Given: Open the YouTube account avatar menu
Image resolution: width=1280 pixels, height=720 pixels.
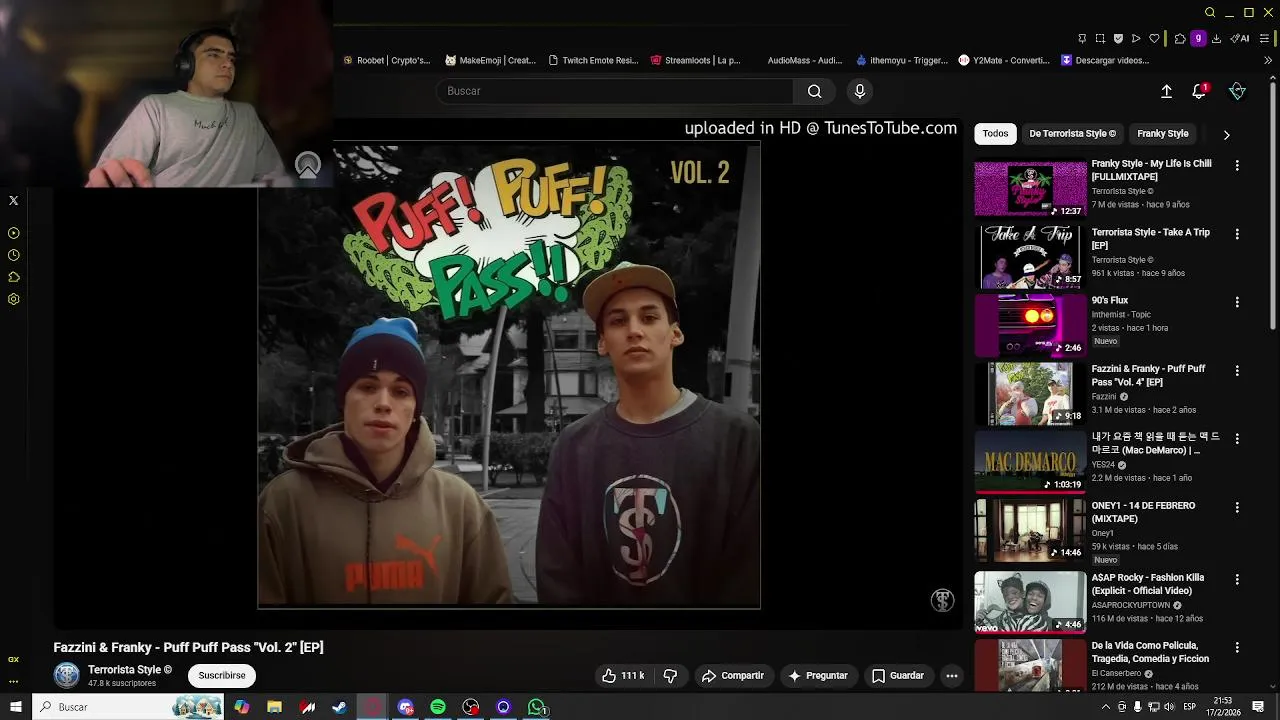Looking at the screenshot, I should click(x=1237, y=91).
